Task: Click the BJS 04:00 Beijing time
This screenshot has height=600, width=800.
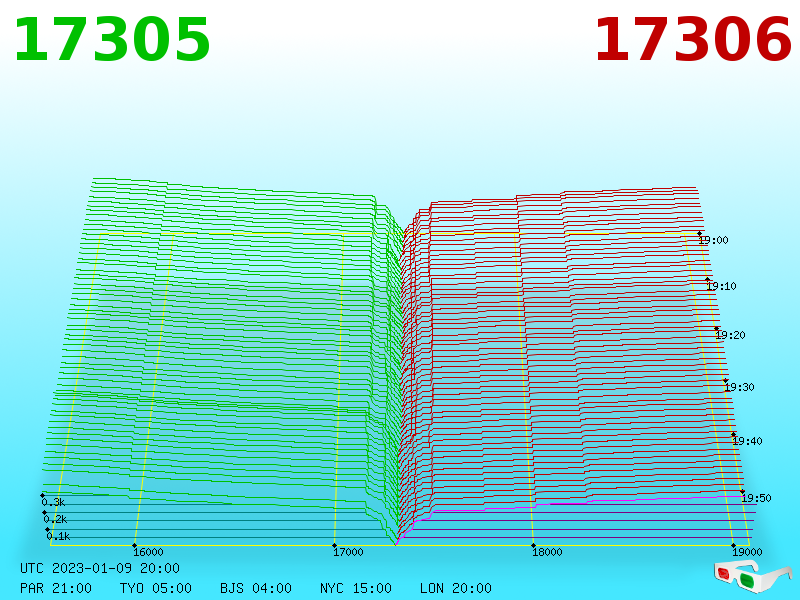Action: (x=256, y=588)
